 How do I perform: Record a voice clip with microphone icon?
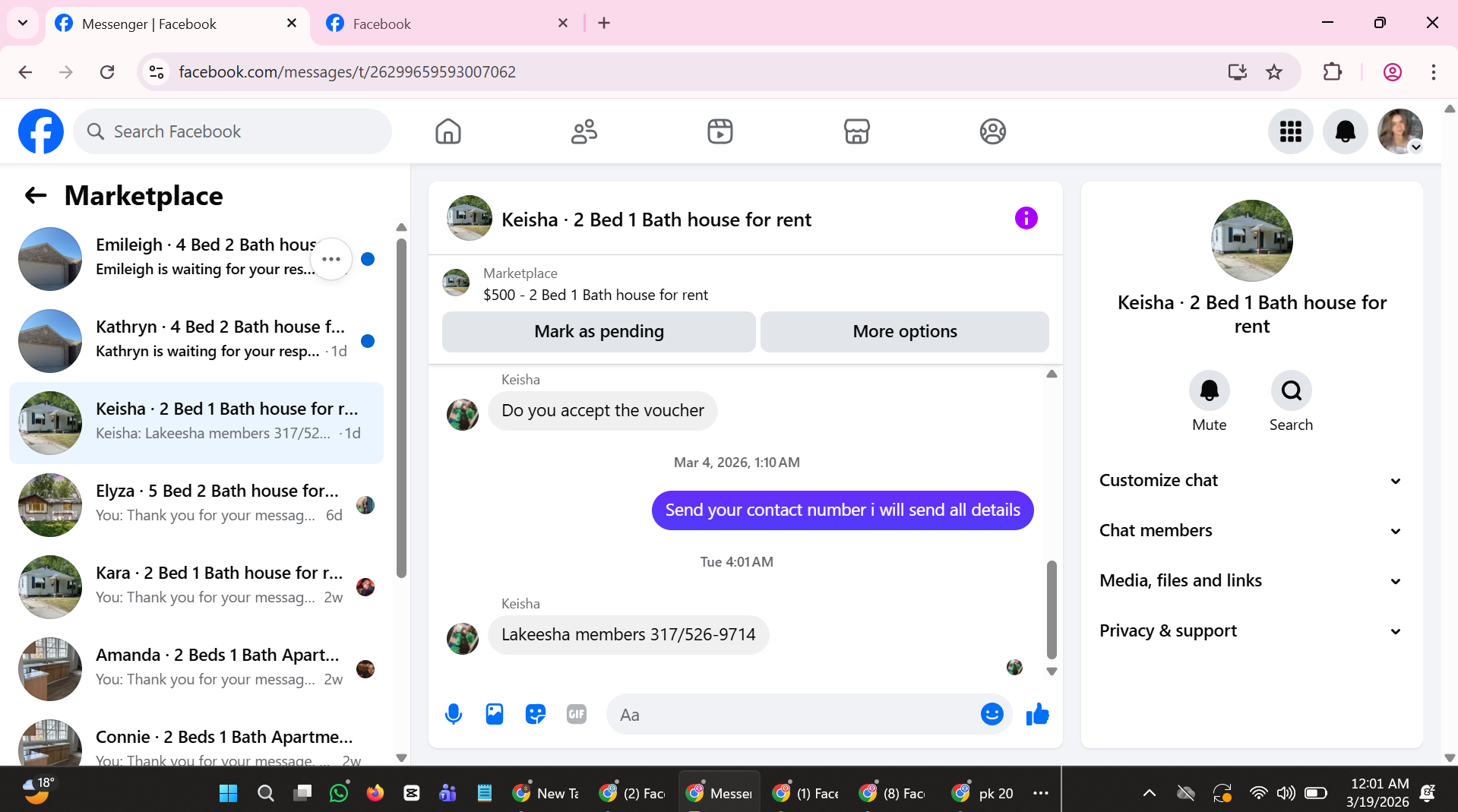click(454, 714)
